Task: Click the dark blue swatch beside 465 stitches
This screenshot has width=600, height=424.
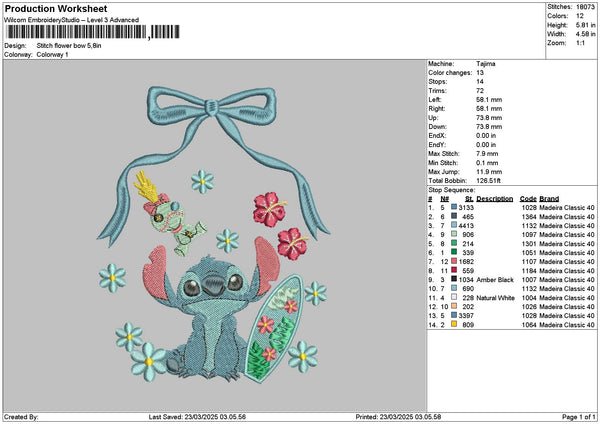Action: click(454, 216)
